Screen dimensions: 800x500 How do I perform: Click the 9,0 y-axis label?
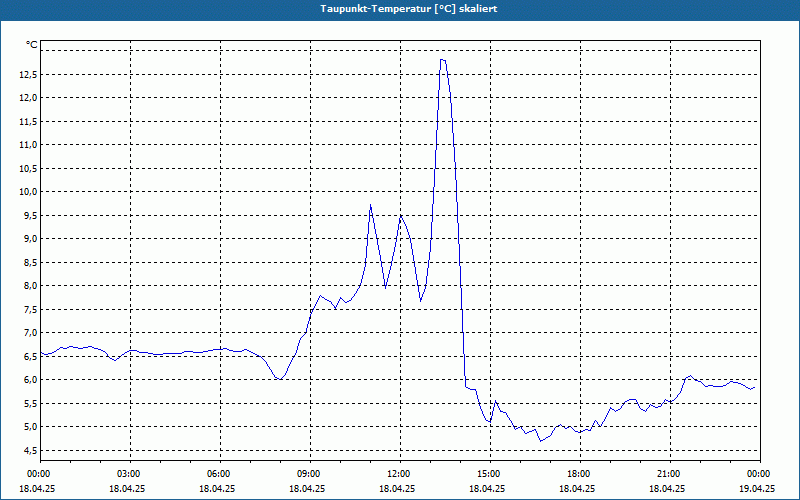pos(30,239)
